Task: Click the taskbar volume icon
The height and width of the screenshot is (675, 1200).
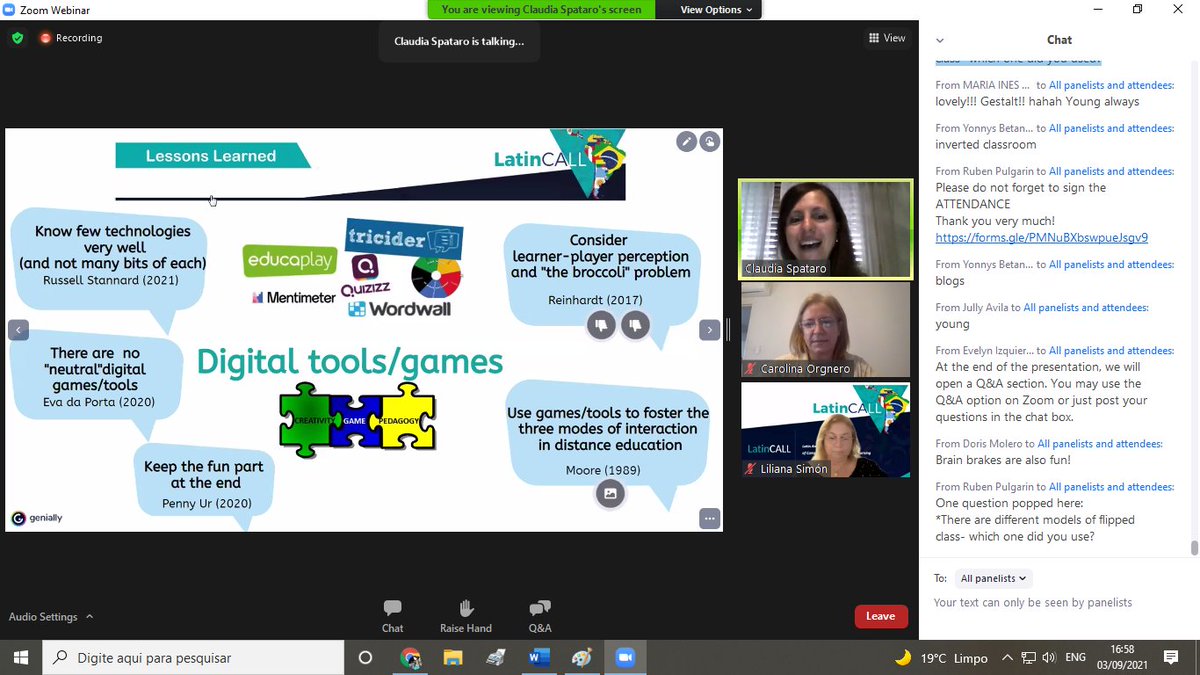Action: pyautogui.click(x=1047, y=658)
